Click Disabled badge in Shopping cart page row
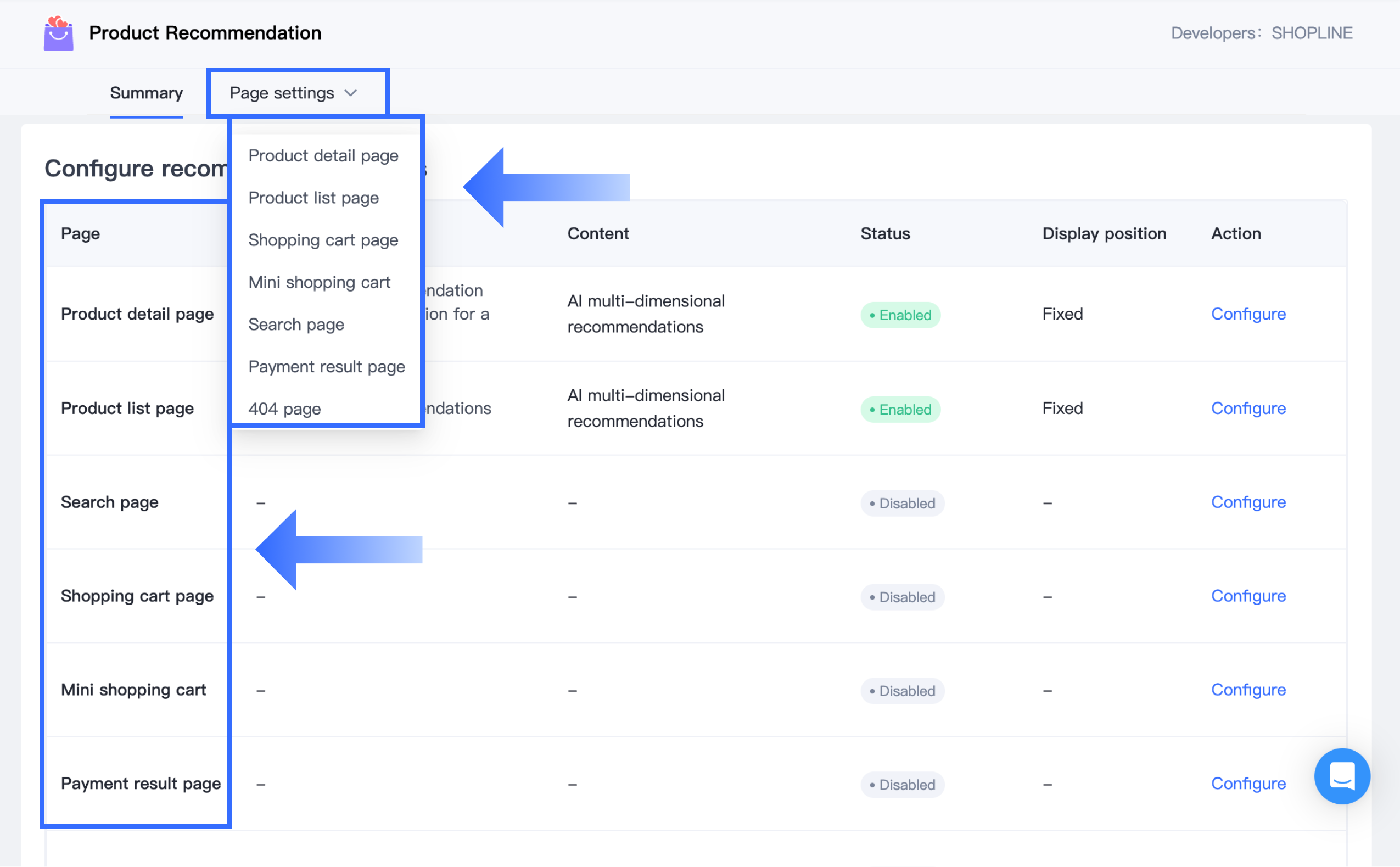 903,597
